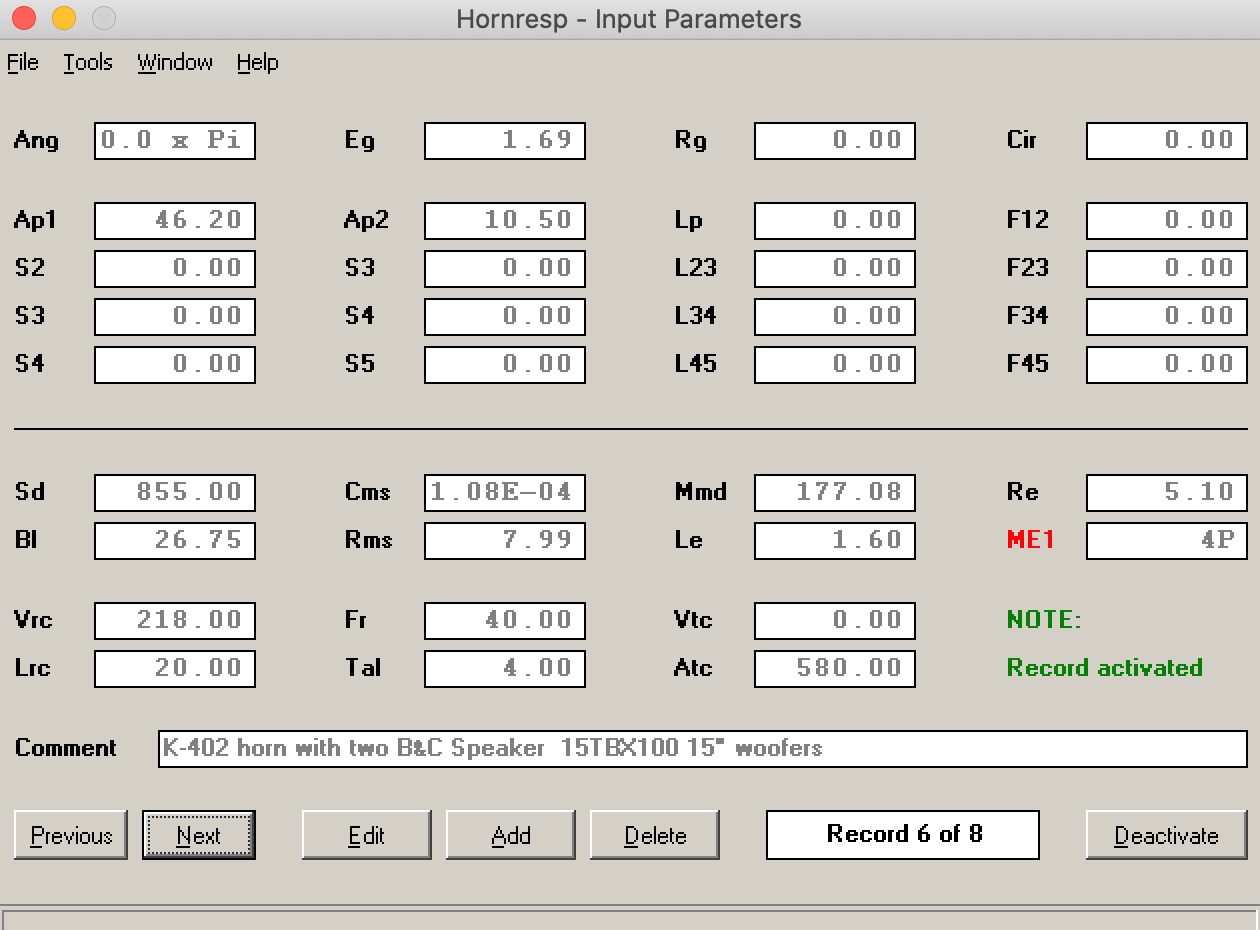1260x930 pixels.
Task: Click the Sd label
Action: [30, 492]
